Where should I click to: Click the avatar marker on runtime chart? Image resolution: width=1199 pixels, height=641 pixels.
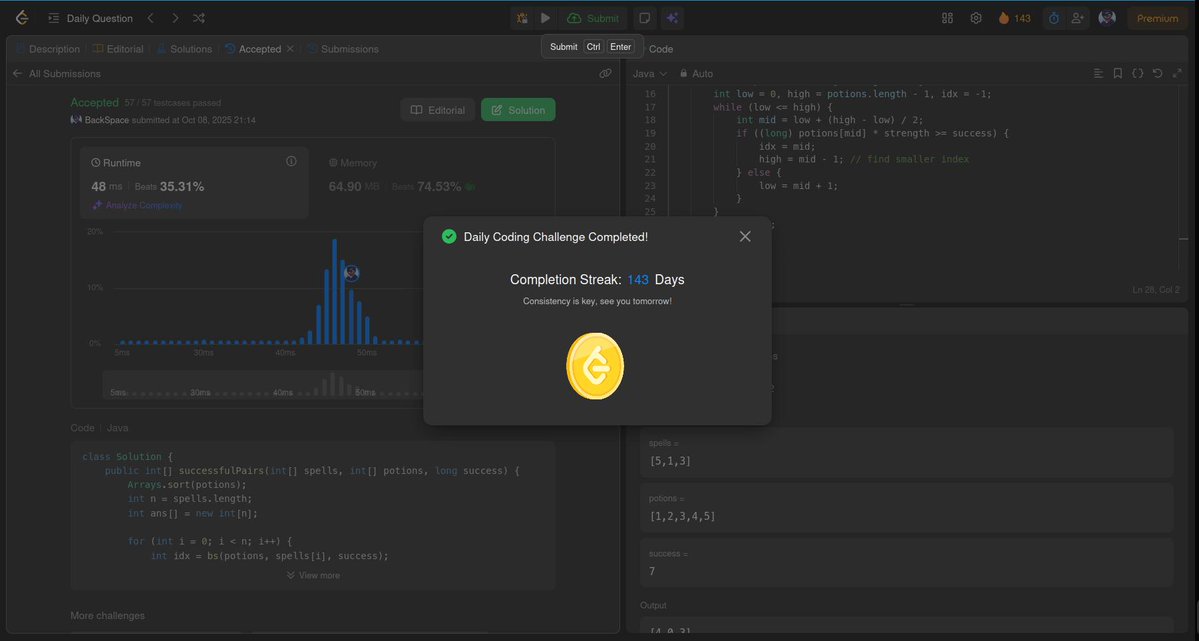351,273
